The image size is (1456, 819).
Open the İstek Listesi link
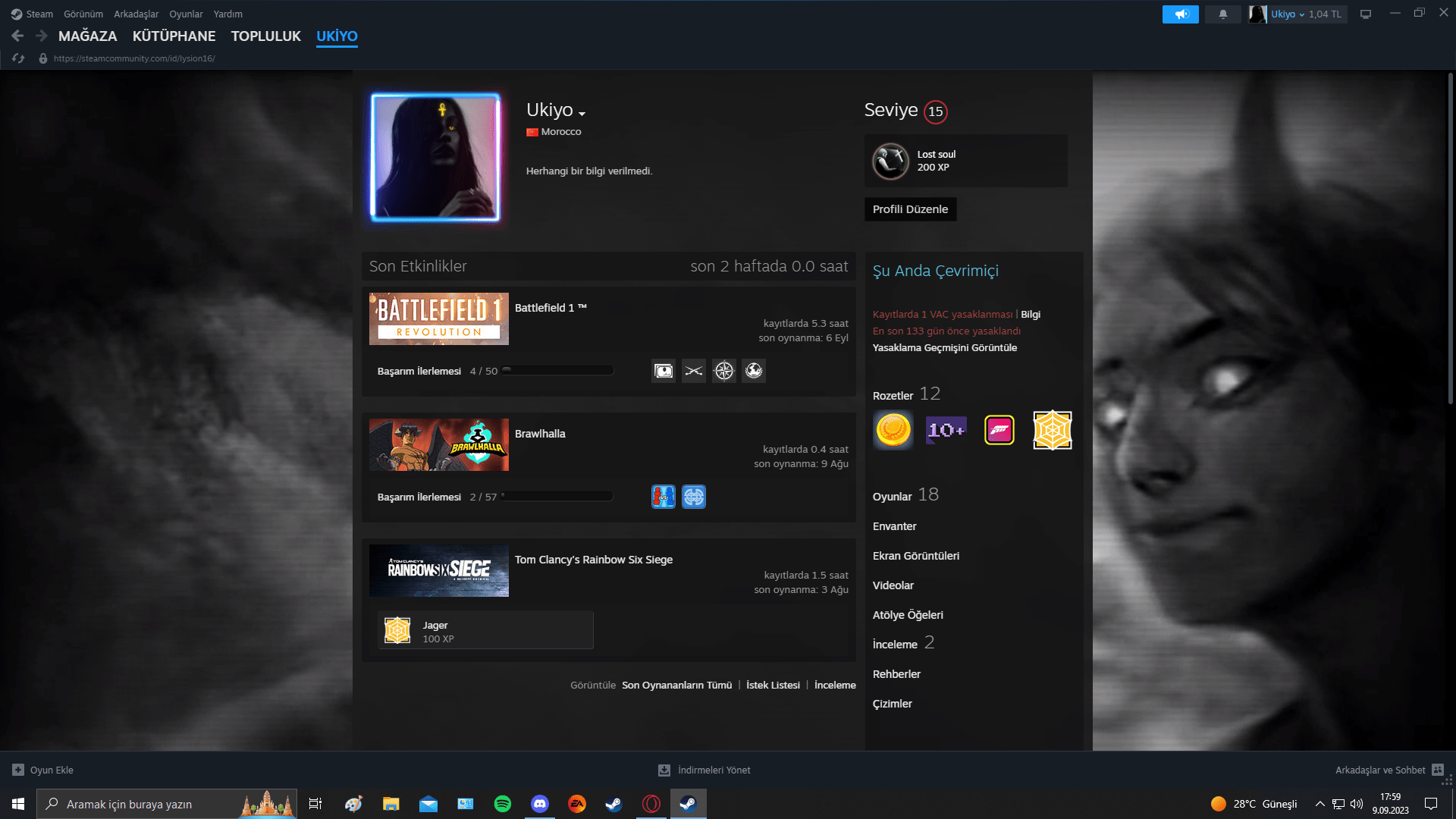coord(773,685)
